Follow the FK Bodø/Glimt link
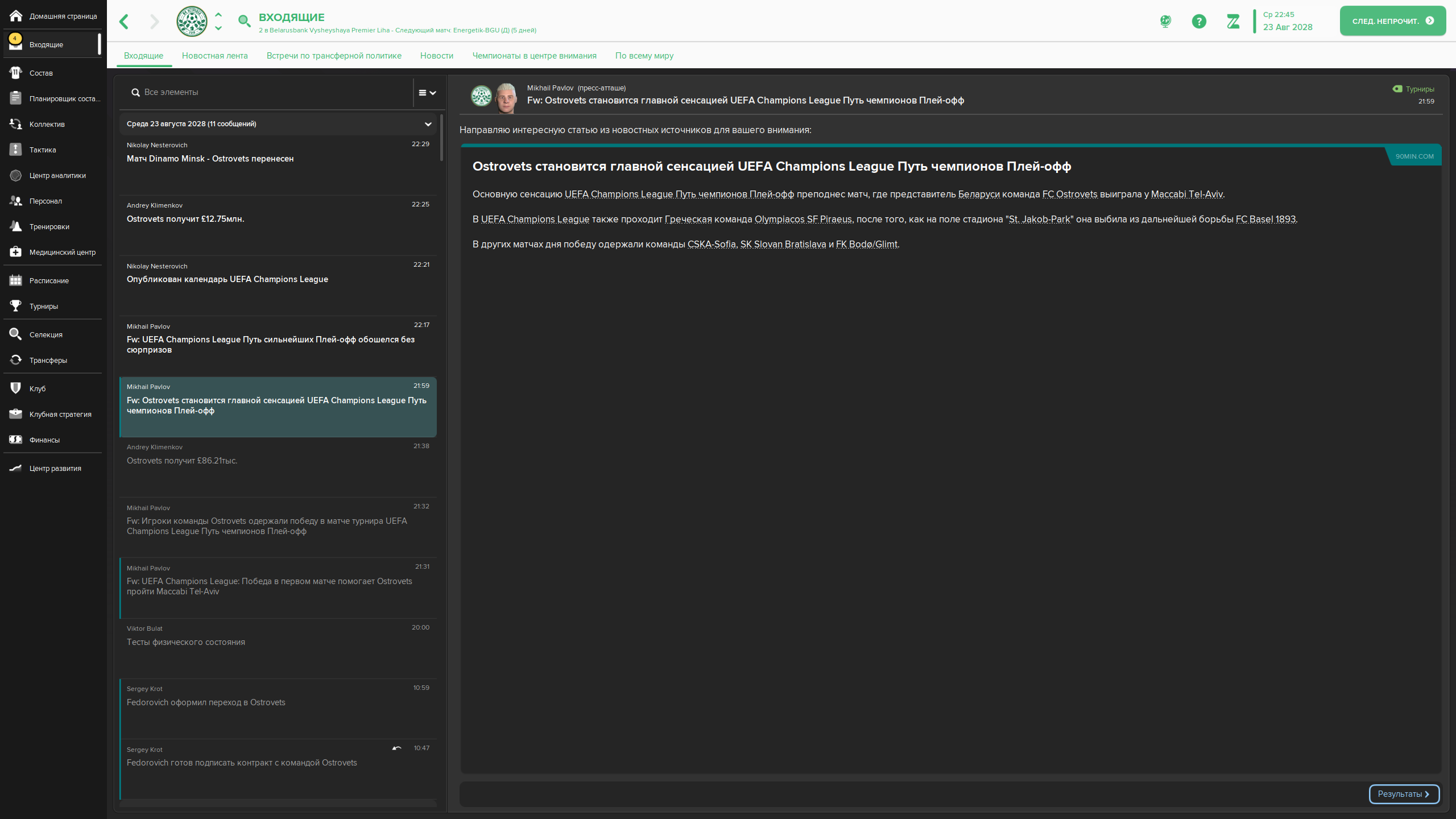Image resolution: width=1456 pixels, height=819 pixels. (866, 245)
